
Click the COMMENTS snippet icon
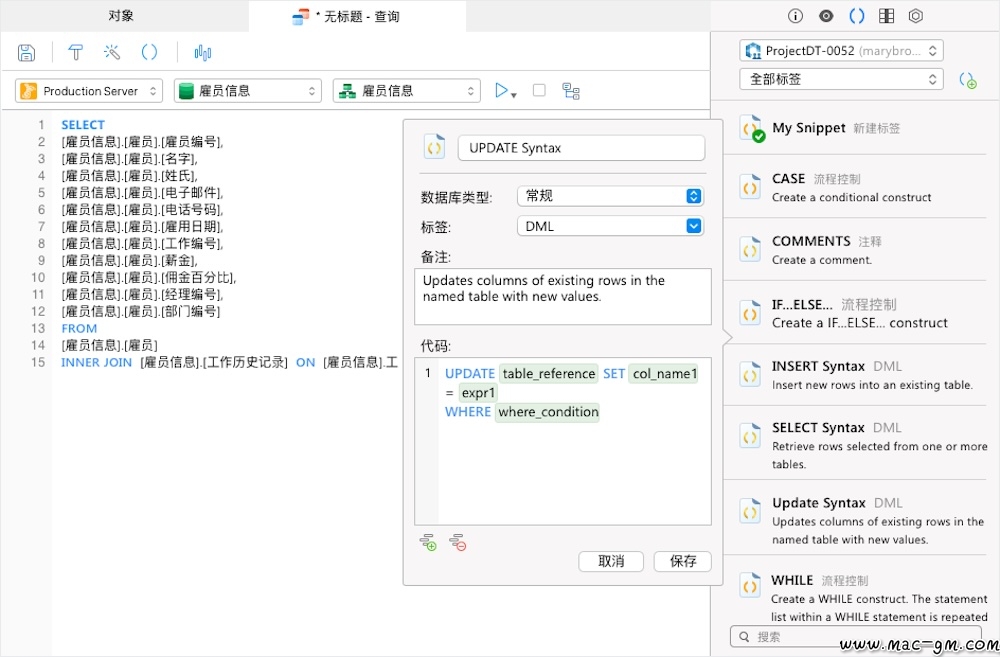tap(750, 250)
